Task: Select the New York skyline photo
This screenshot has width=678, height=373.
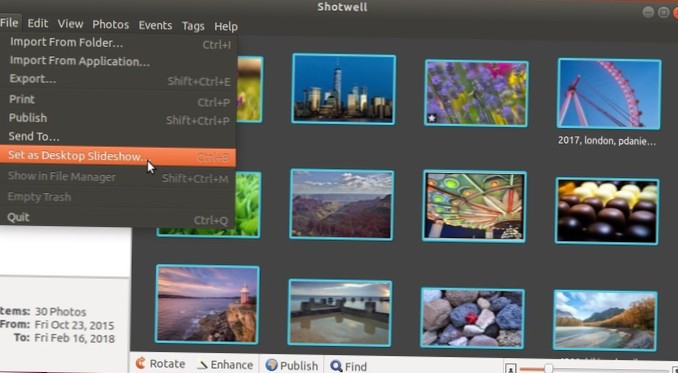Action: pos(343,89)
